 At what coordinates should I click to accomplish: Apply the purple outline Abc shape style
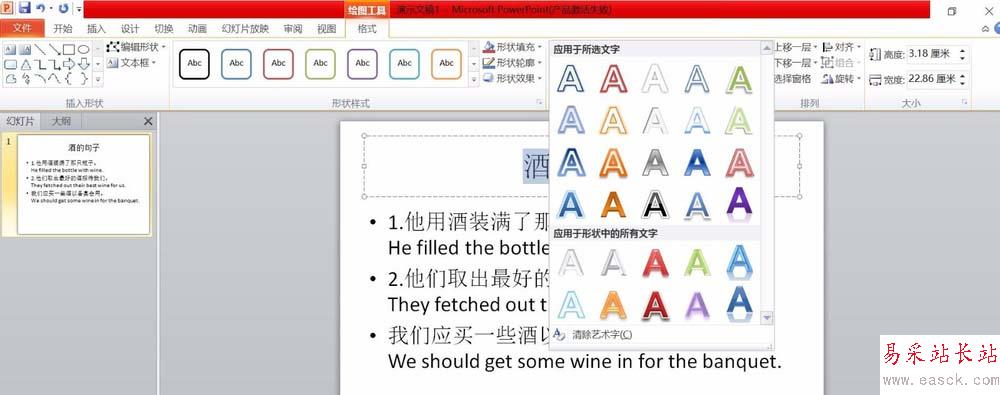click(x=363, y=64)
